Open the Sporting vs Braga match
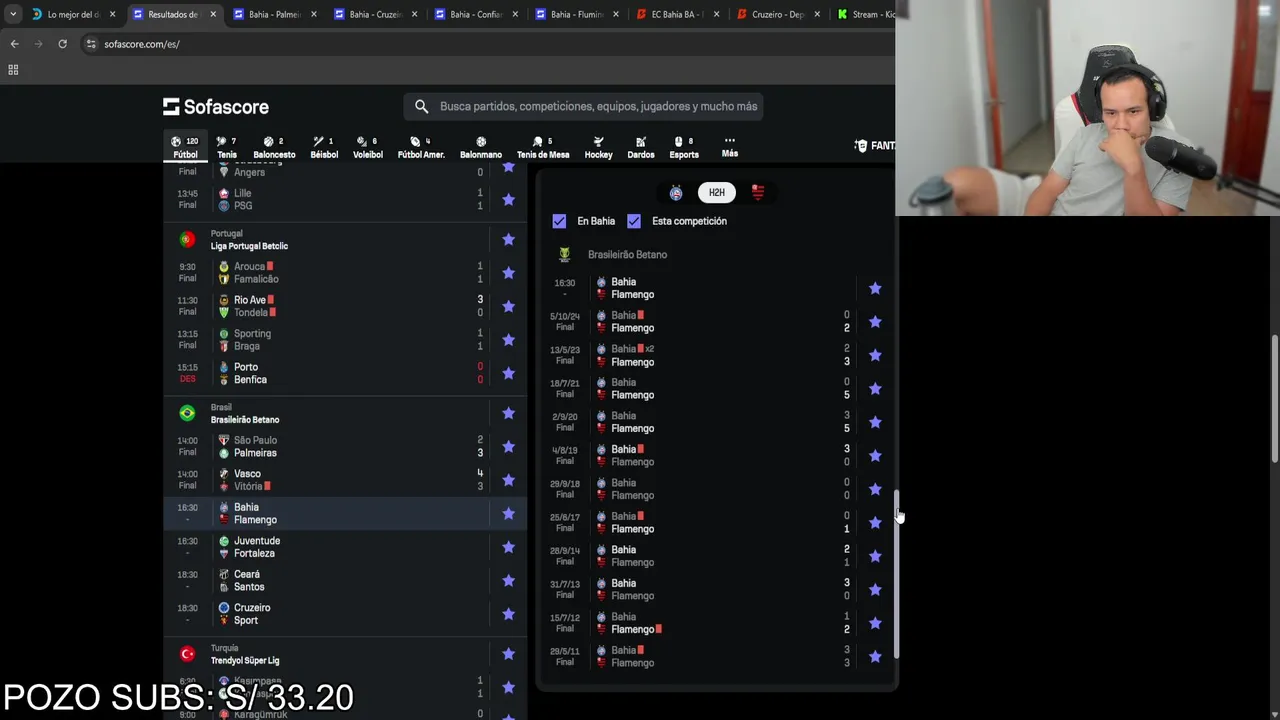Viewport: 1280px width, 720px height. click(345, 339)
